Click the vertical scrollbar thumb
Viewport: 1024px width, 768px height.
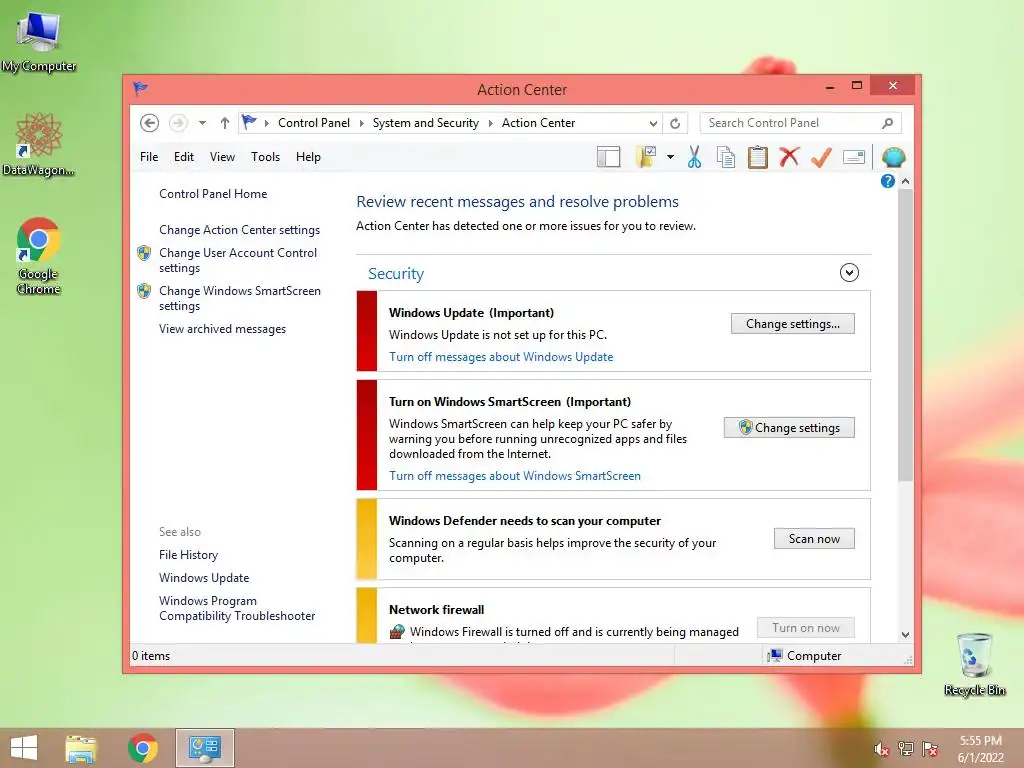point(905,336)
